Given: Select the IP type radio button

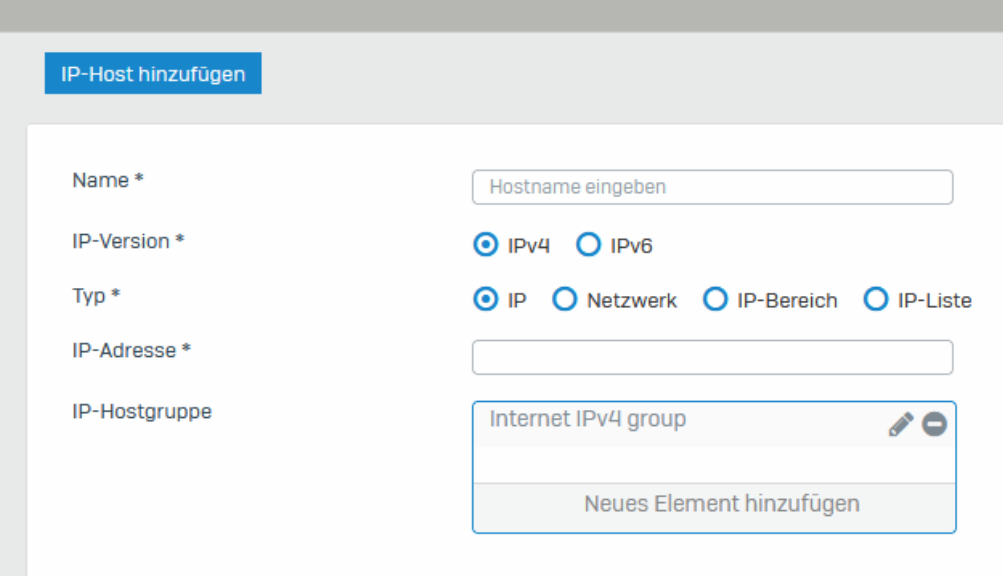Looking at the screenshot, I should tap(486, 299).
